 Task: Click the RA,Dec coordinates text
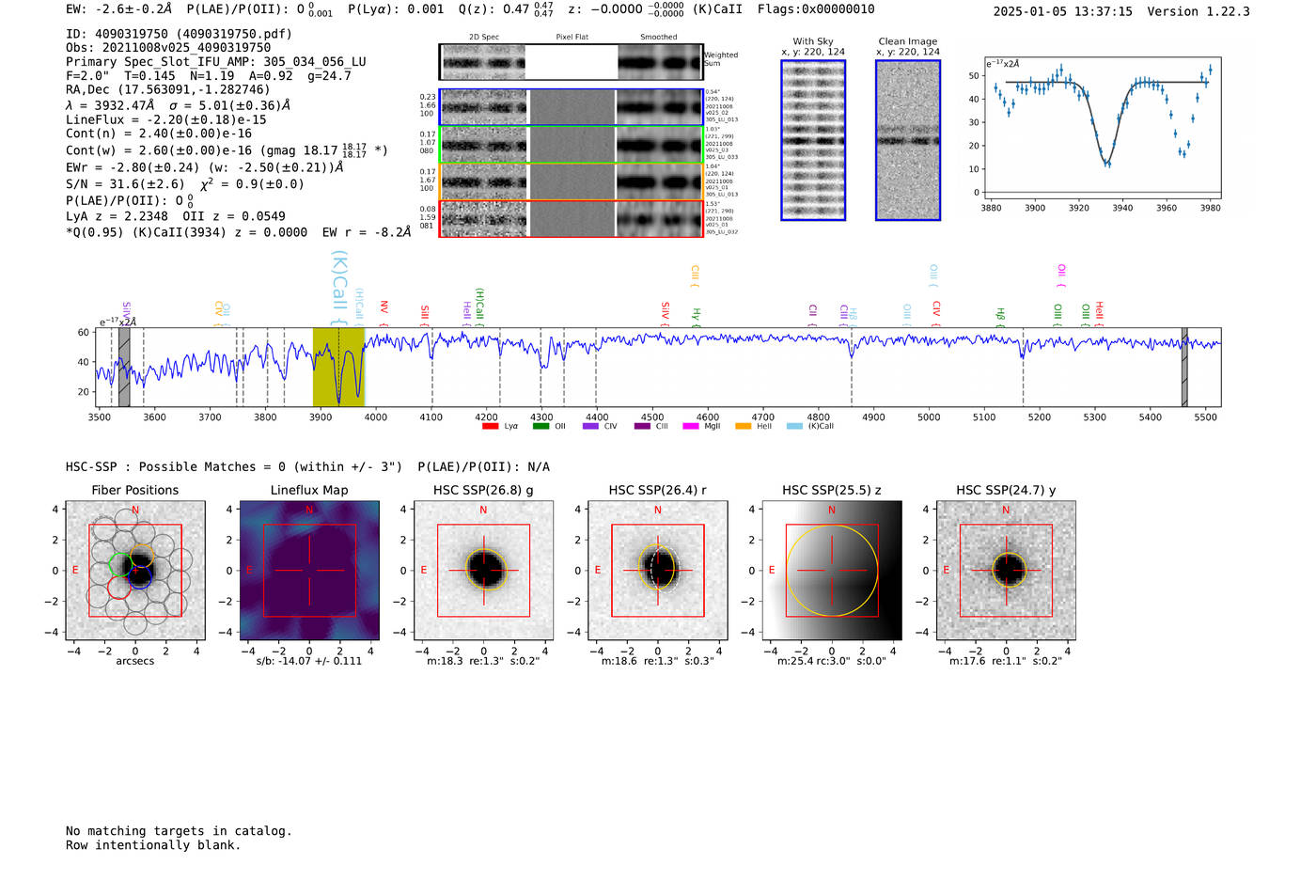(168, 90)
